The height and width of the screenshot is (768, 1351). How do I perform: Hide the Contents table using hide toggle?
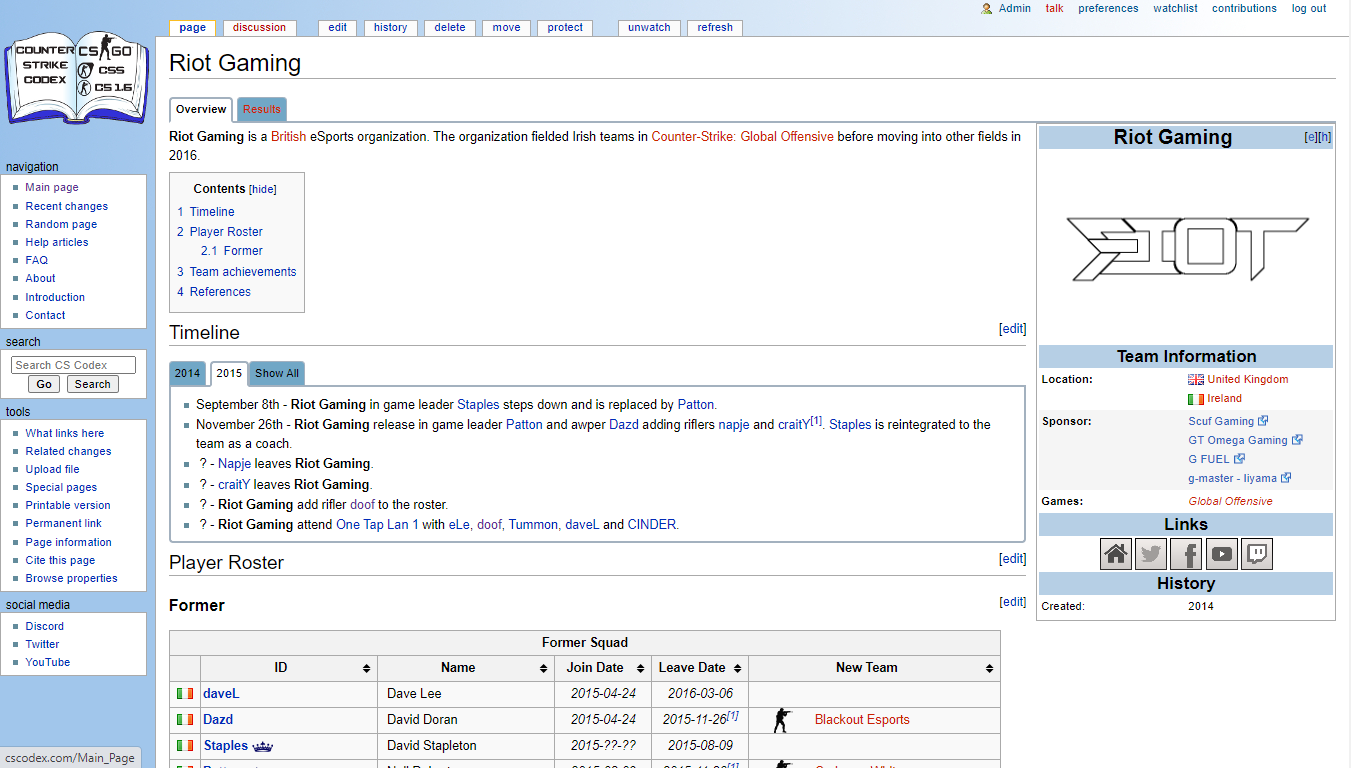262,190
